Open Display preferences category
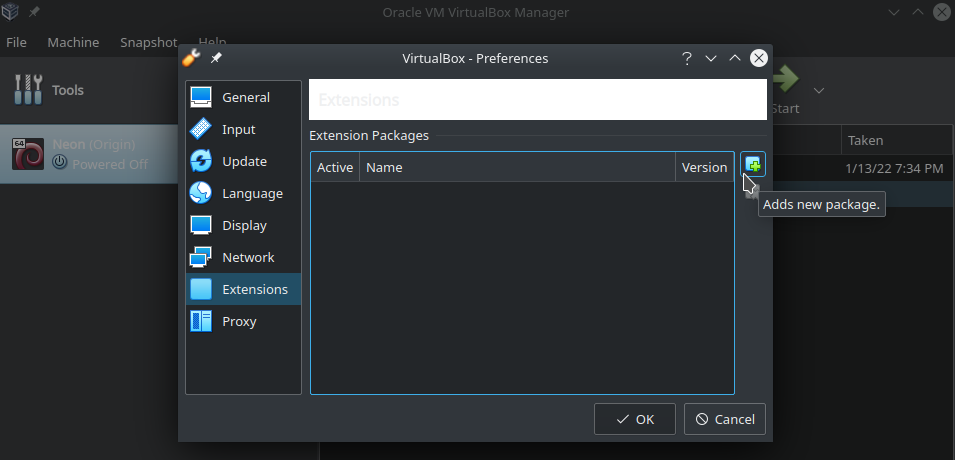This screenshot has width=955, height=460. pyautogui.click(x=243, y=225)
